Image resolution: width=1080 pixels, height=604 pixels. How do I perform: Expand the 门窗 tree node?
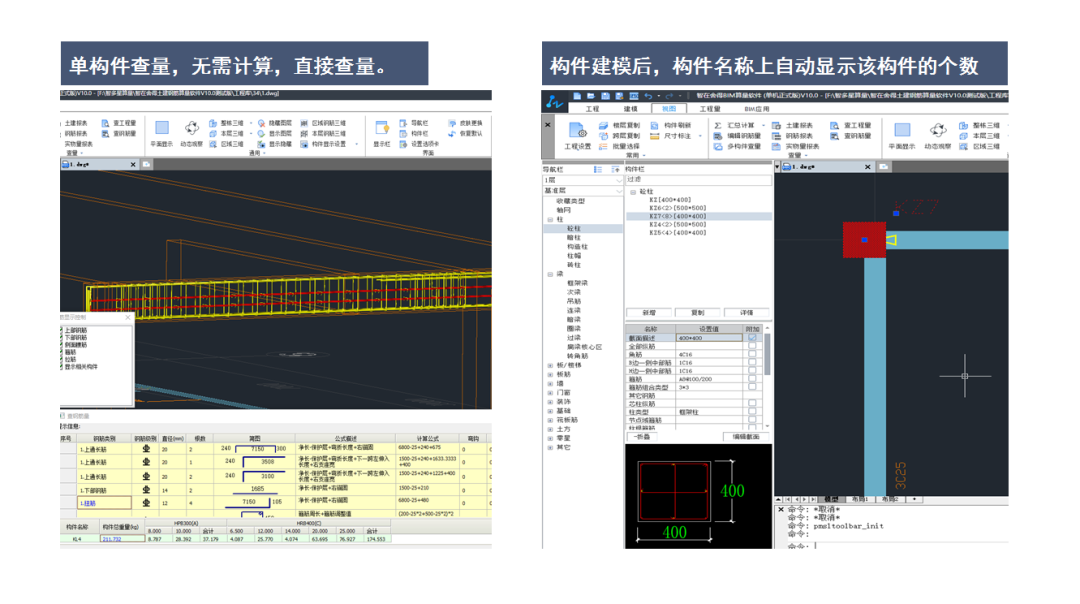(550, 393)
